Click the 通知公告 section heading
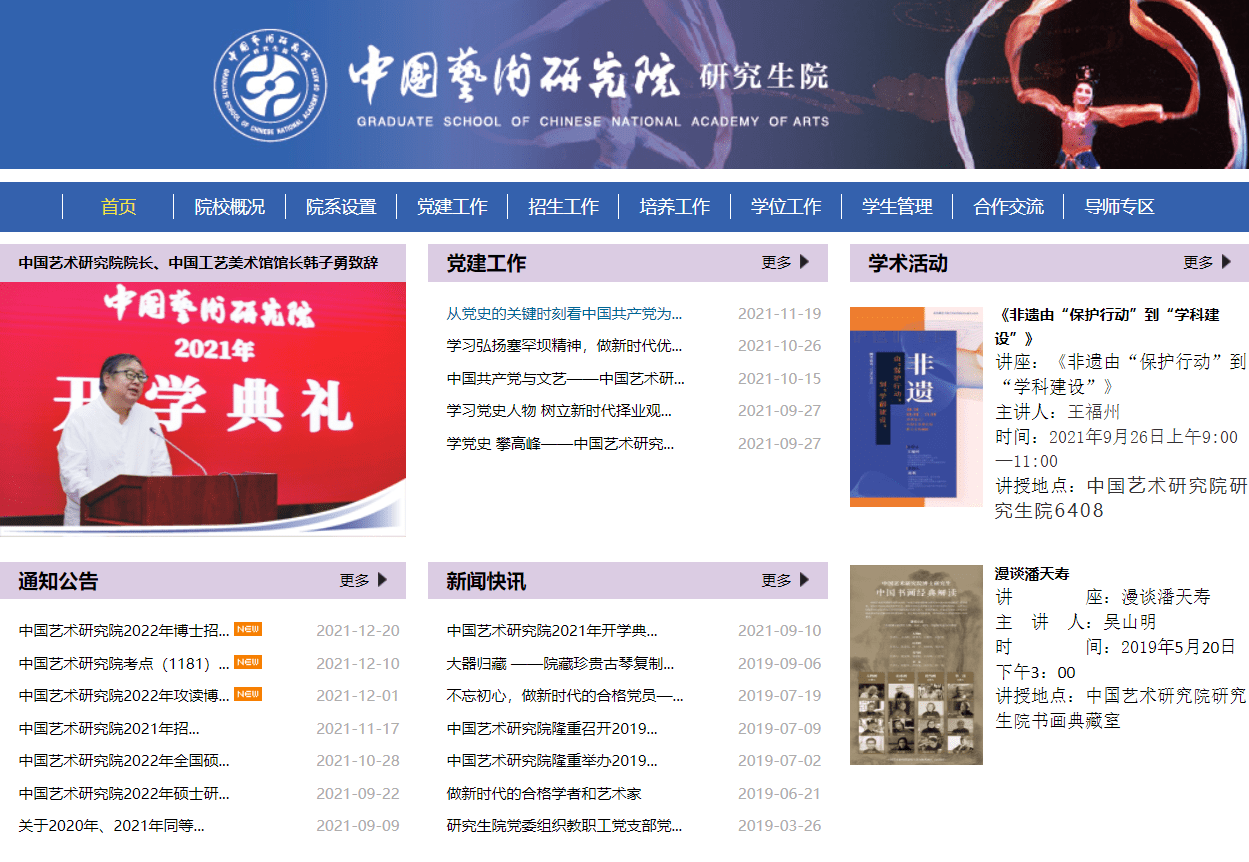The width and height of the screenshot is (1249, 862). click(58, 581)
